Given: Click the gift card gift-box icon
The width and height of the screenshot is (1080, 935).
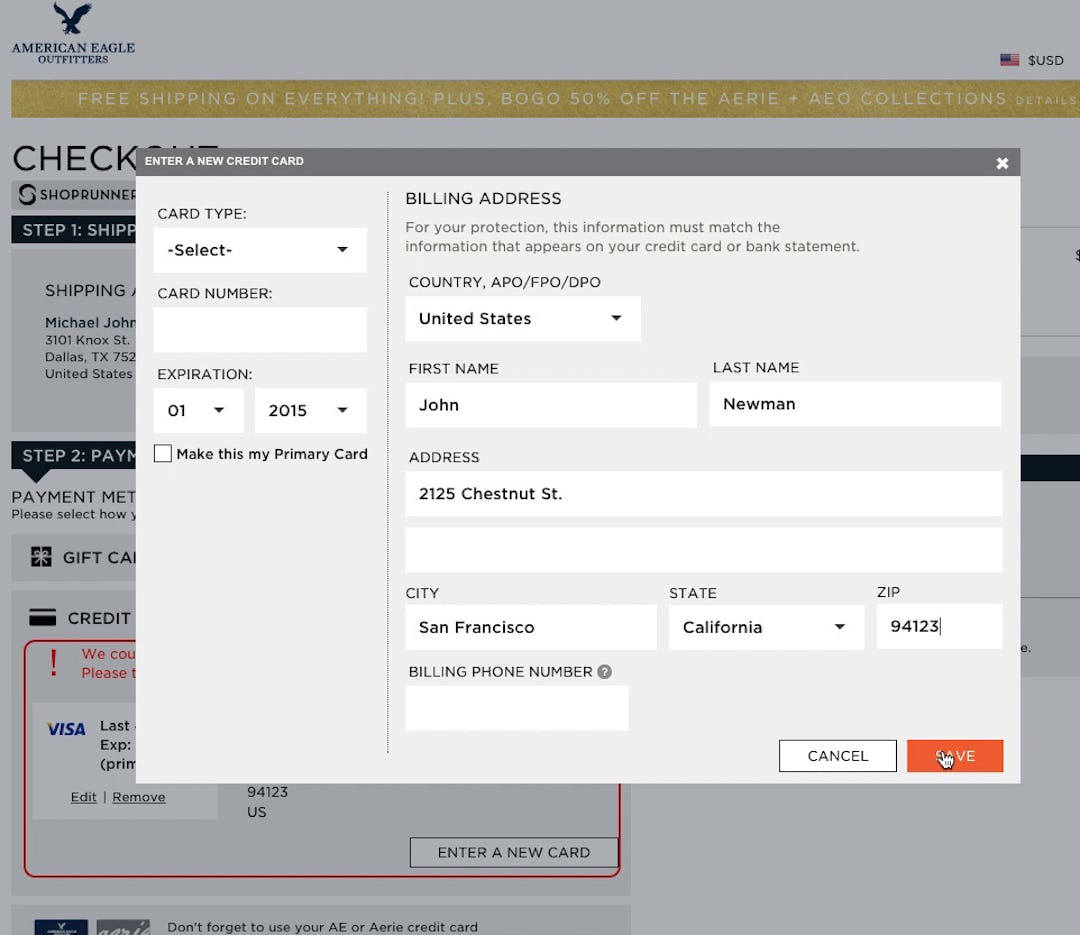Looking at the screenshot, I should click(x=40, y=557).
